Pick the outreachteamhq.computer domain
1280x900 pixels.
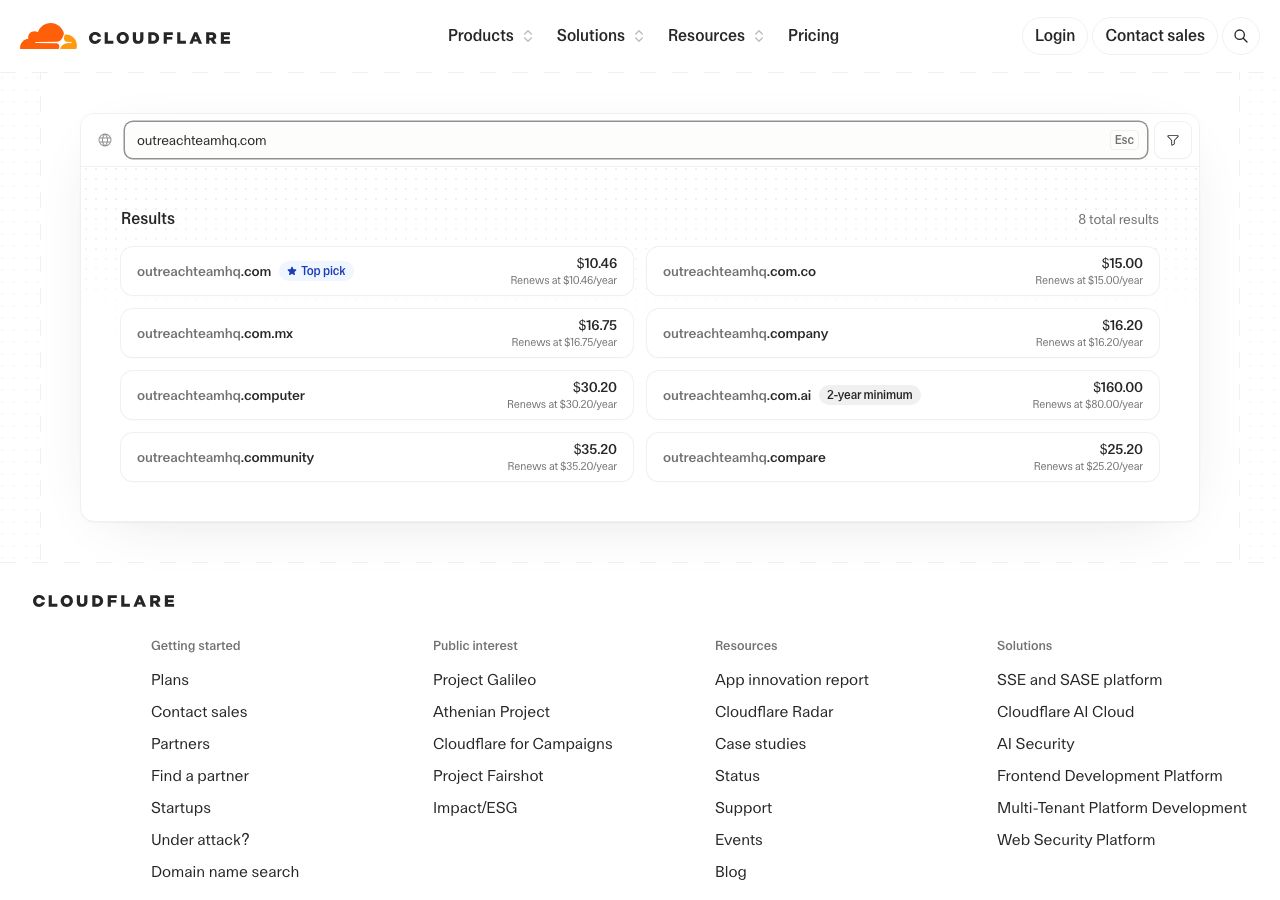pyautogui.click(x=377, y=395)
